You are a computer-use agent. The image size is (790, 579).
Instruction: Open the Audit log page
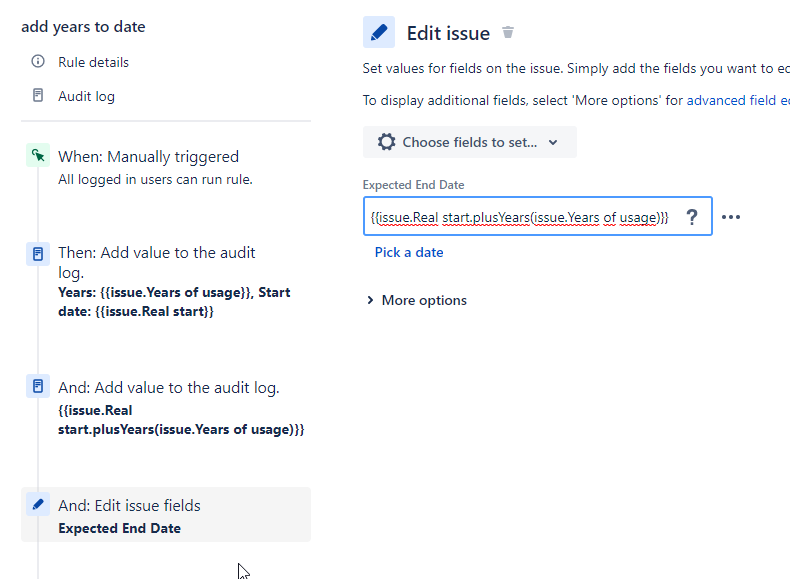(86, 96)
